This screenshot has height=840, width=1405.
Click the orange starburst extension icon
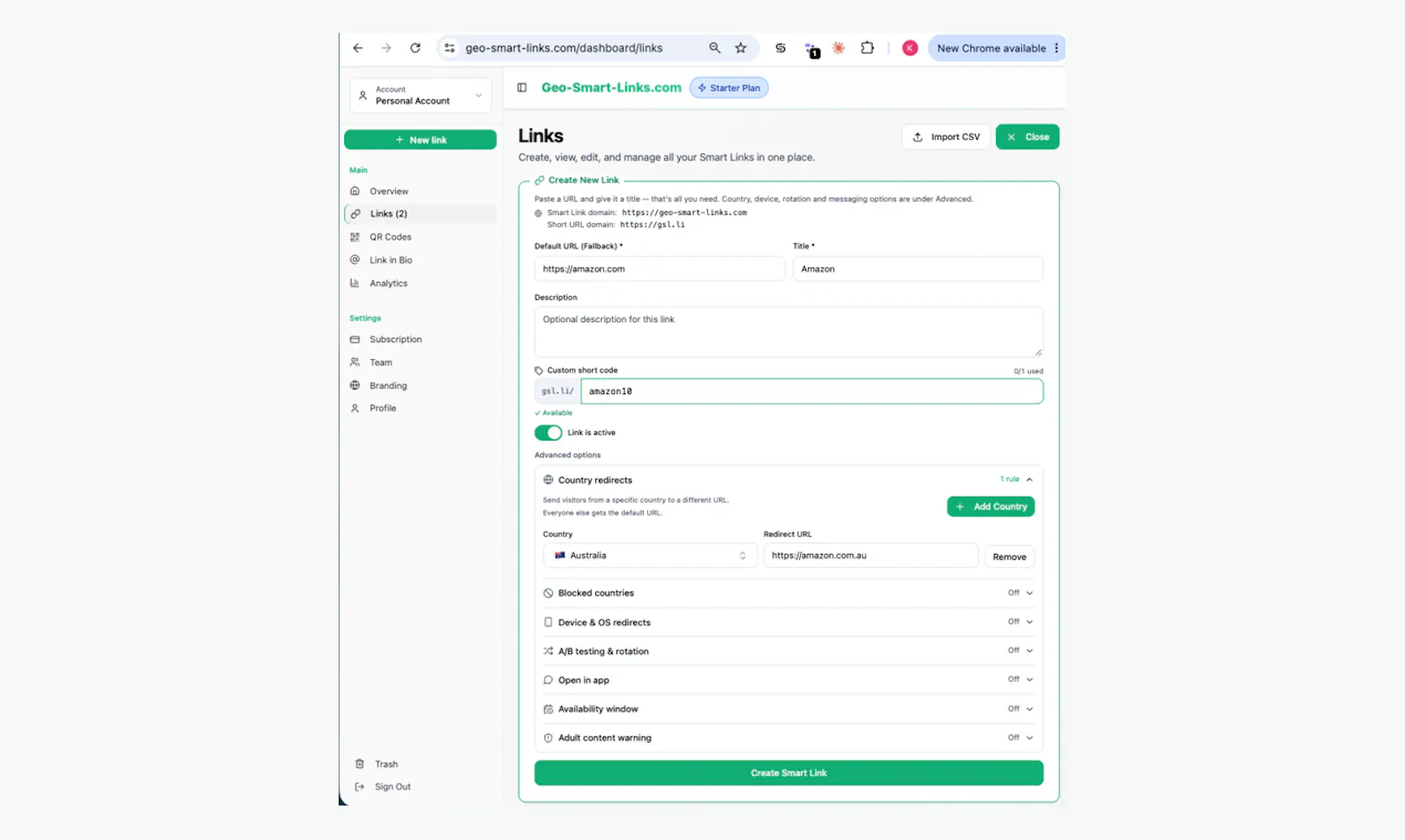[839, 48]
